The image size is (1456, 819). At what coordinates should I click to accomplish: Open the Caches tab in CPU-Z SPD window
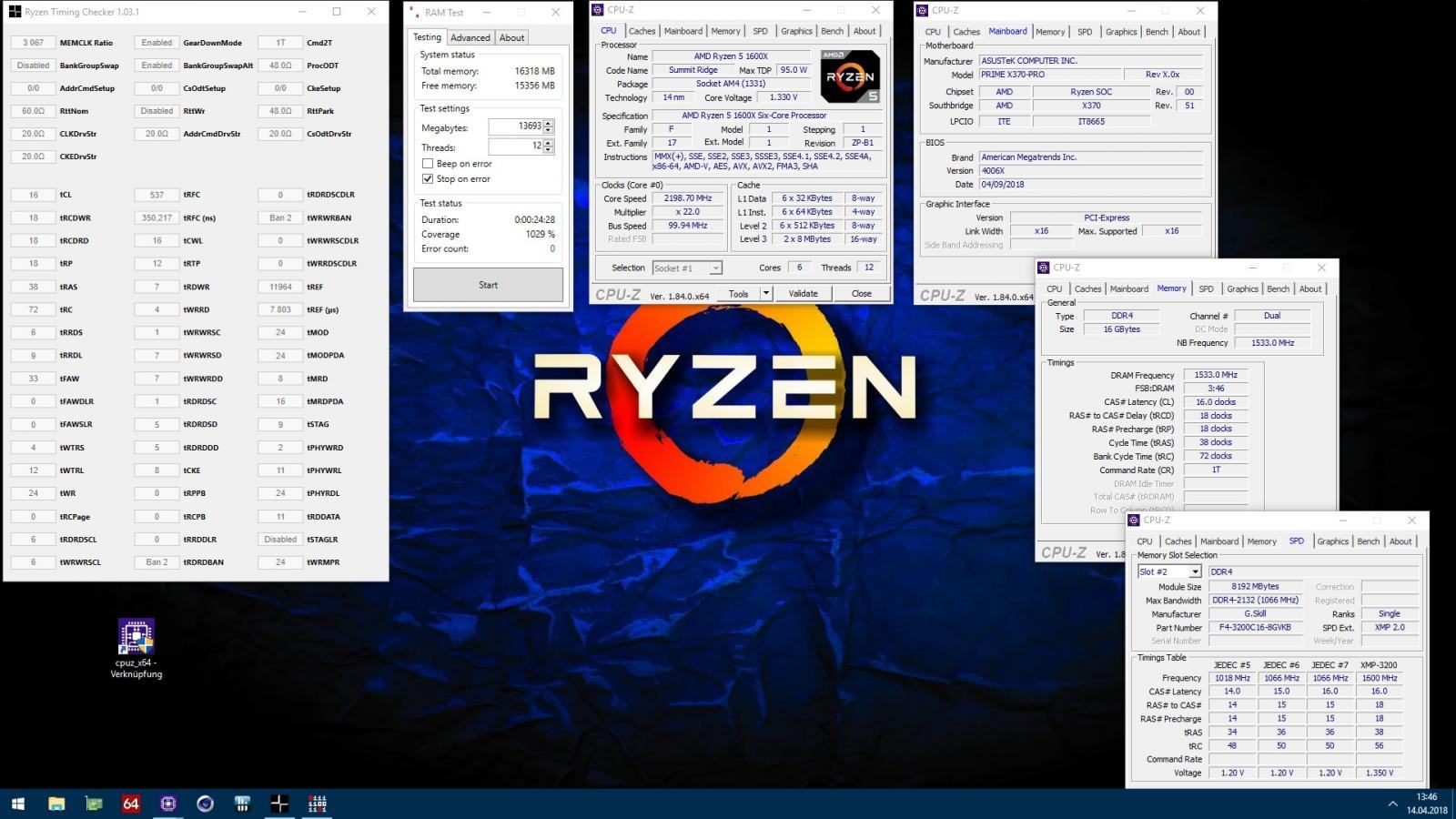click(1178, 541)
